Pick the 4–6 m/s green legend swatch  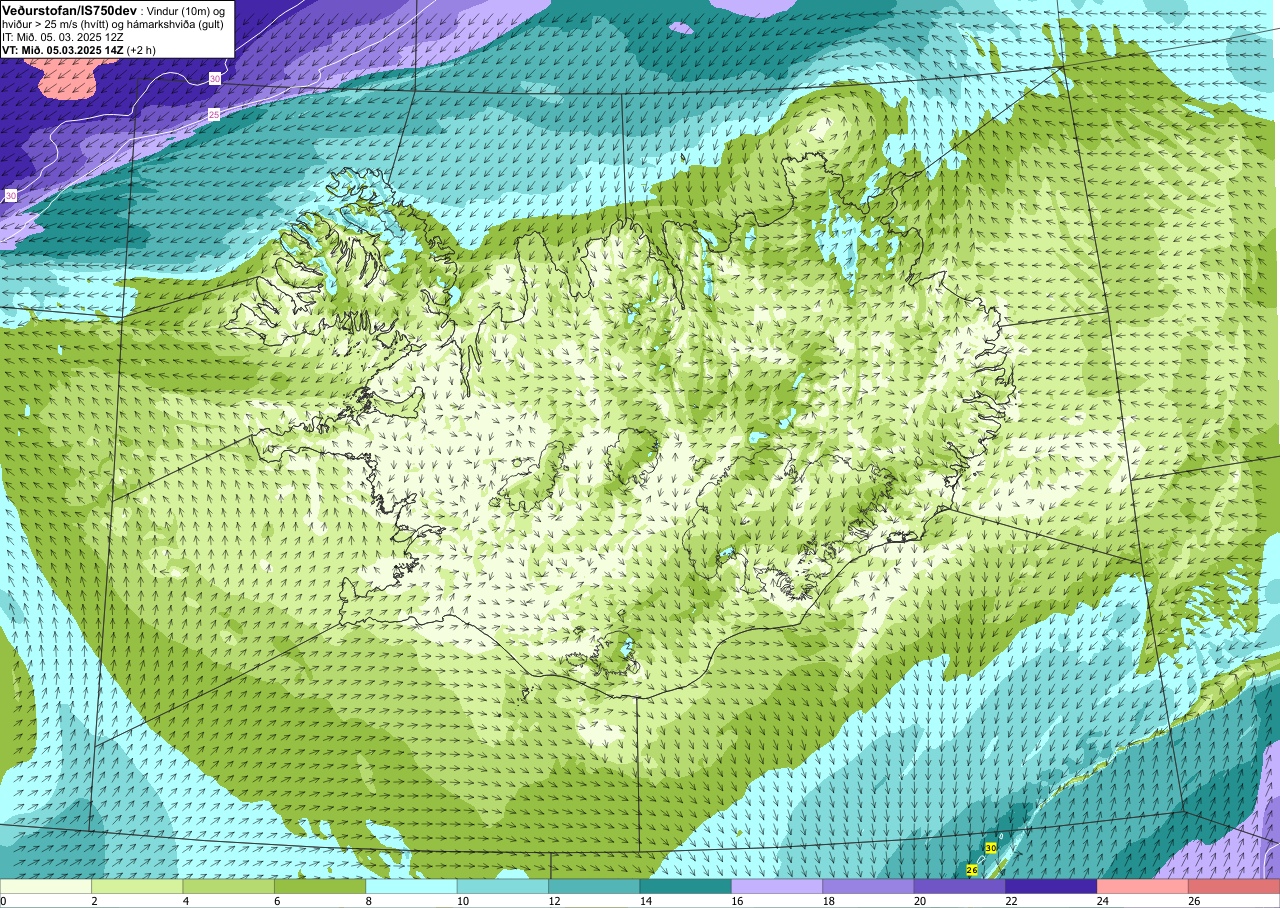click(x=228, y=886)
